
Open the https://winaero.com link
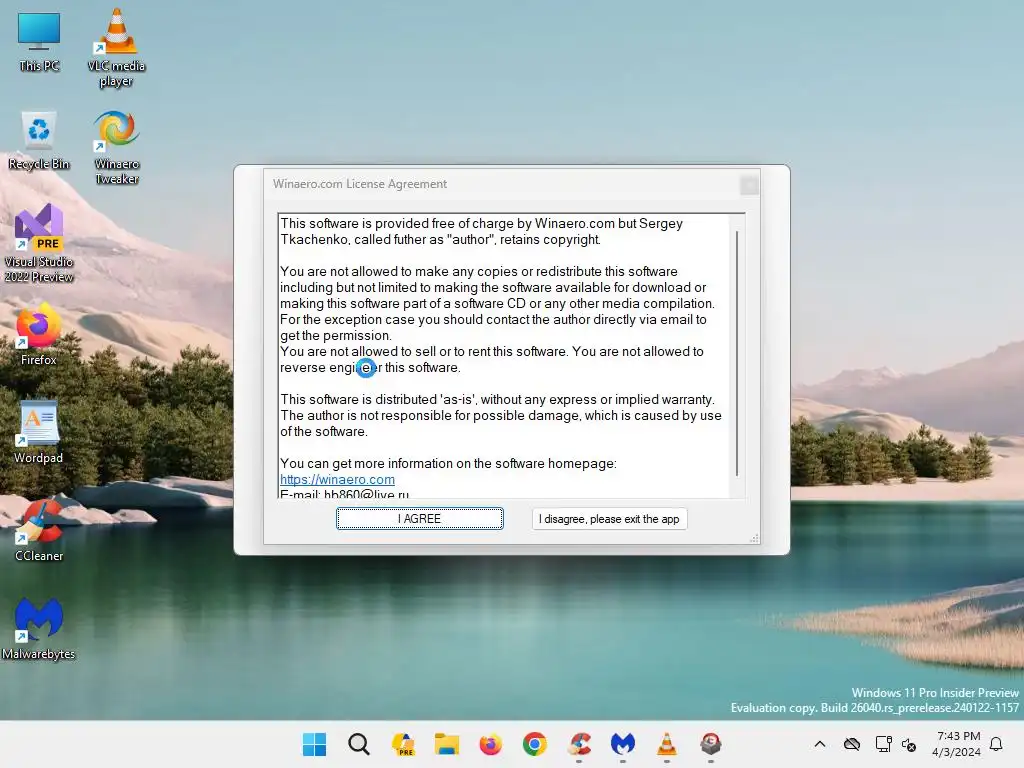[x=337, y=479]
